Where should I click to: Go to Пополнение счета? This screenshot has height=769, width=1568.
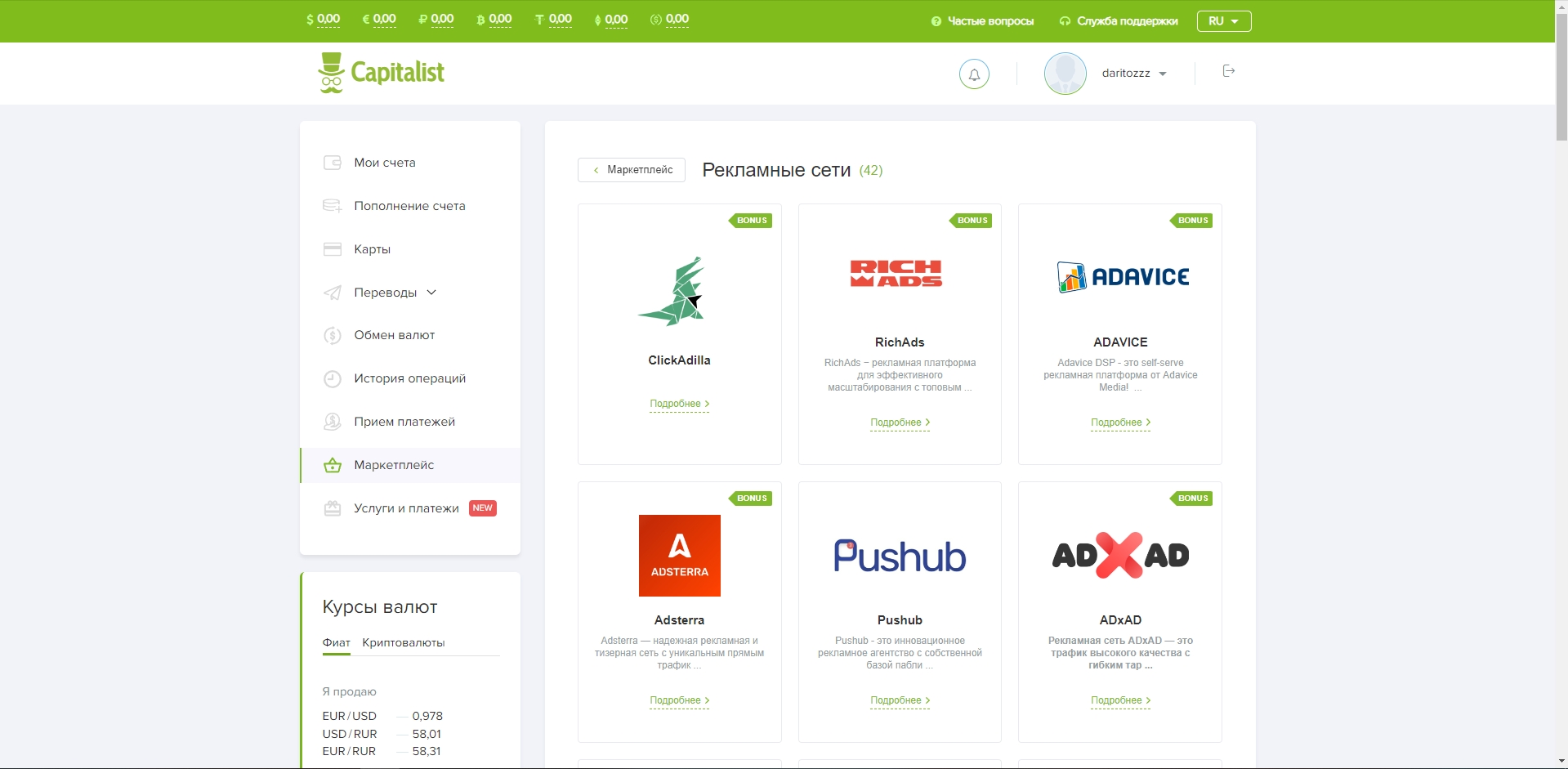tap(410, 206)
